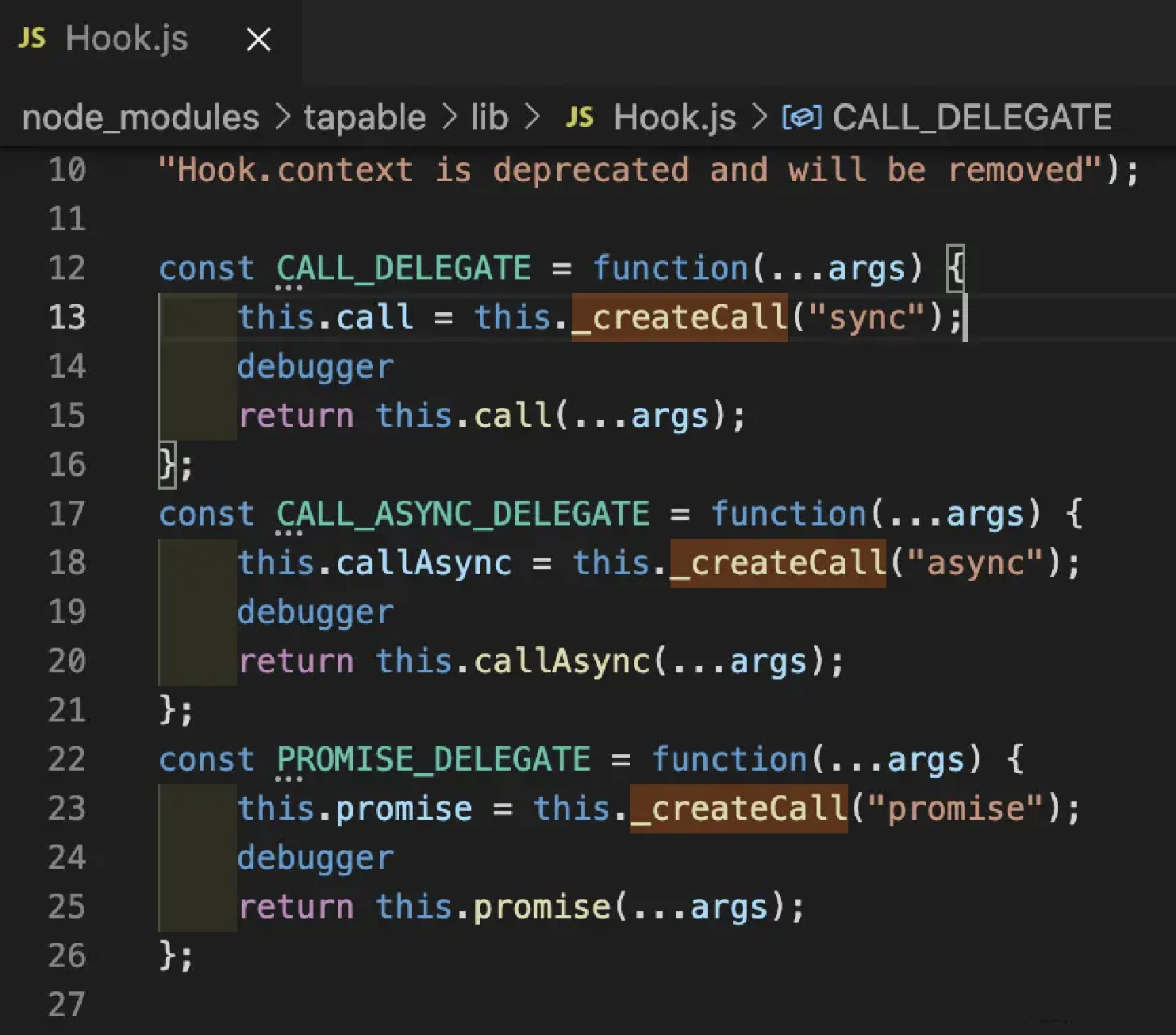Click line number 17 in gutter
The height and width of the screenshot is (1035, 1176).
pos(67,514)
